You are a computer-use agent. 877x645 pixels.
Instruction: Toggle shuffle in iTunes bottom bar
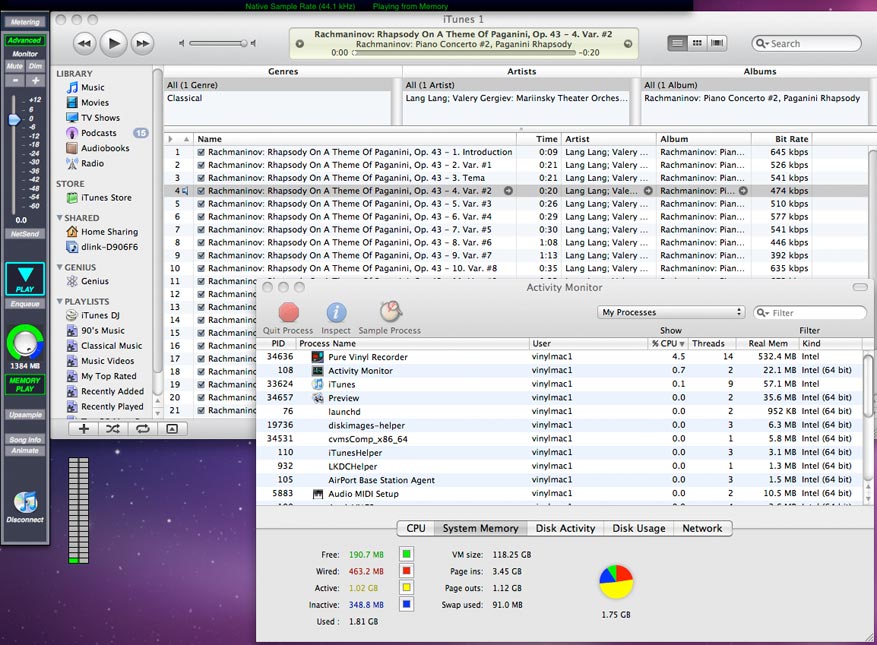click(x=113, y=429)
